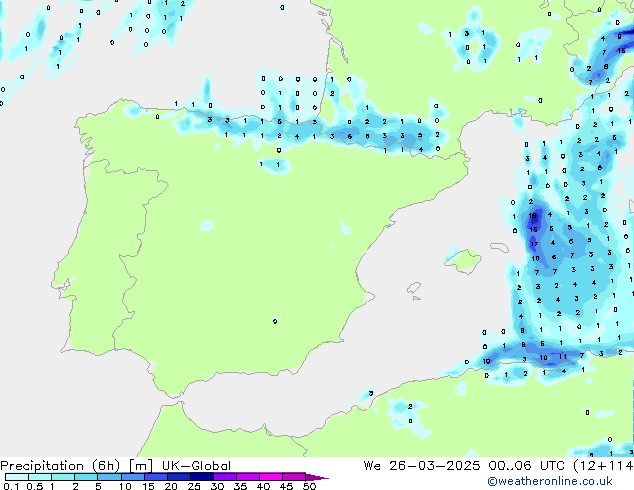Click legend scale label '40'

[x=263, y=486]
